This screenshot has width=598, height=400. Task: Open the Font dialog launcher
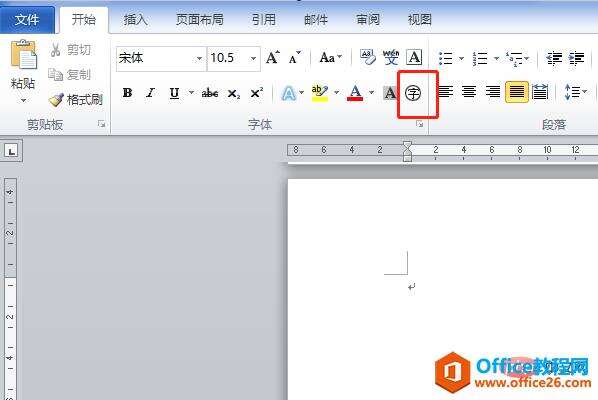tap(420, 124)
